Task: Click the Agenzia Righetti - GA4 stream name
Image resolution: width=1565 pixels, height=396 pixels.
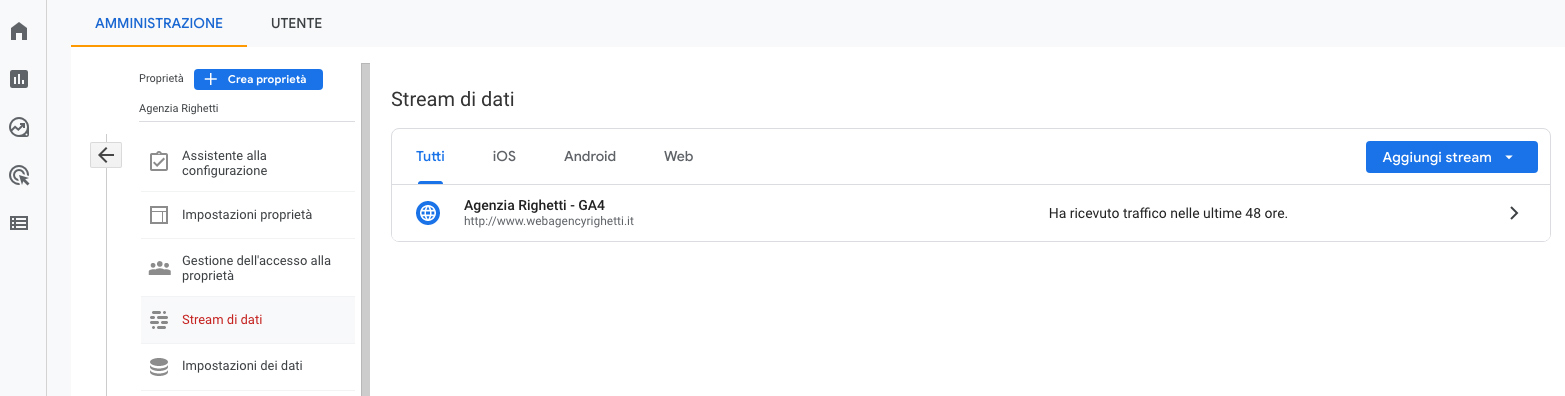Action: (534, 205)
